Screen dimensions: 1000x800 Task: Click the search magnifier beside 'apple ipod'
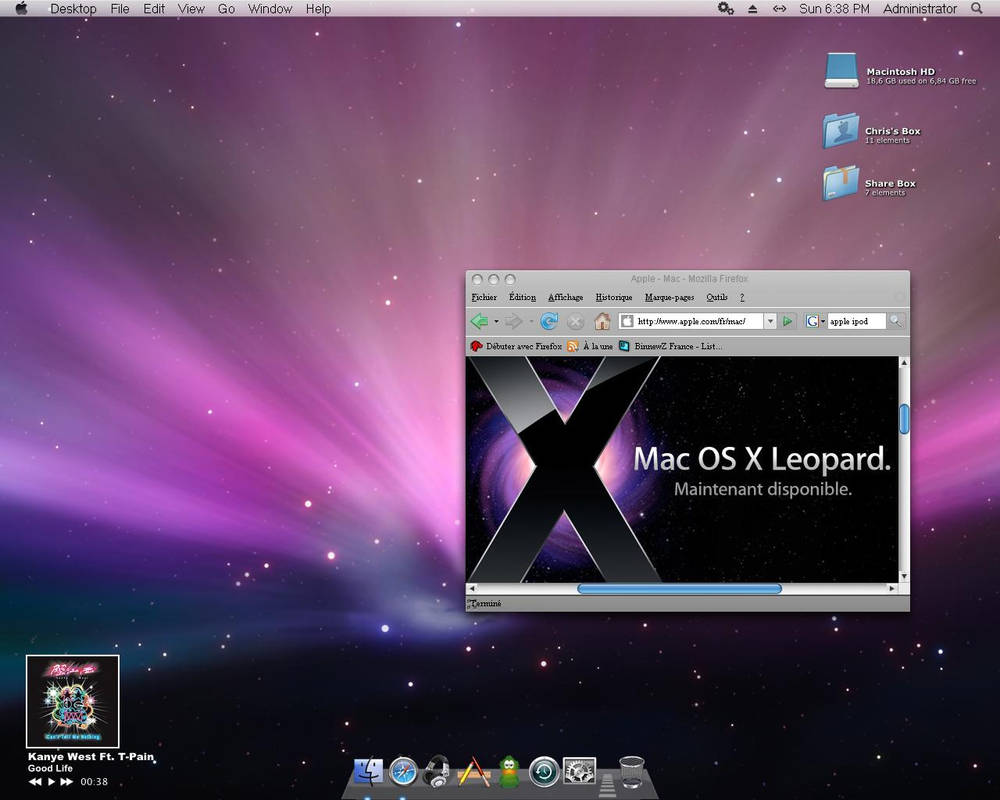pos(895,321)
